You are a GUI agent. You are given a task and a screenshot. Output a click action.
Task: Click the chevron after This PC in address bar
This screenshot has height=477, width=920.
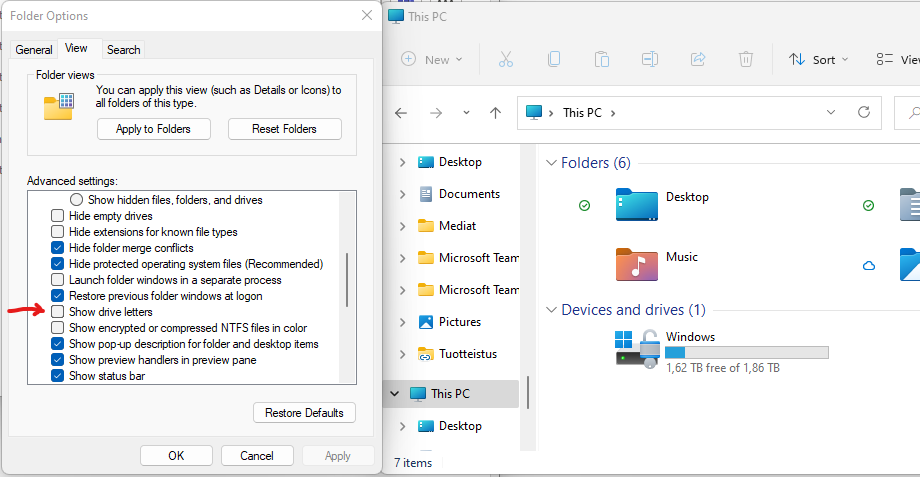pos(613,113)
